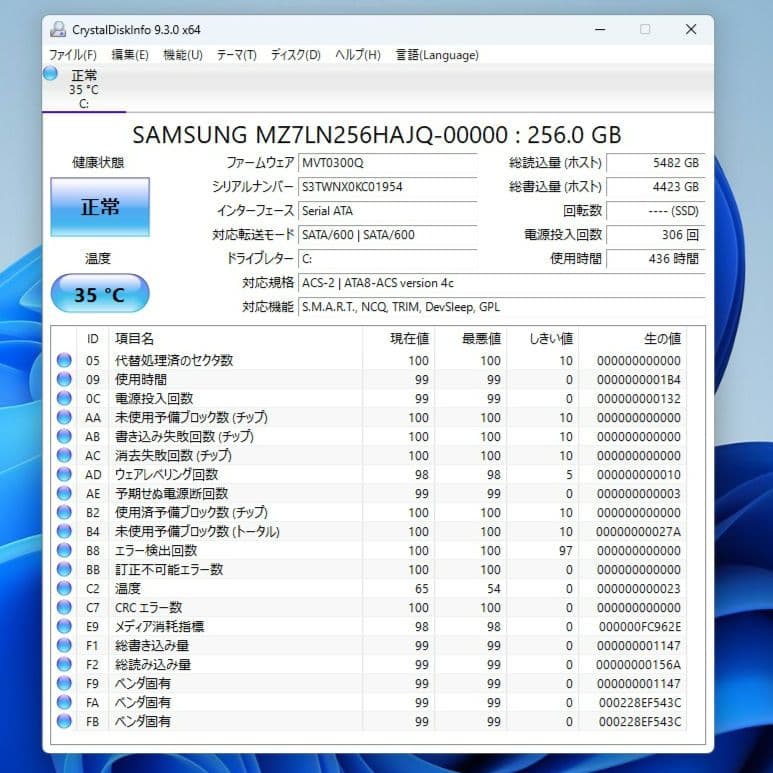The image size is (773, 773).
Task: Click status orb of row 09 使用時間
Action: click(x=64, y=379)
